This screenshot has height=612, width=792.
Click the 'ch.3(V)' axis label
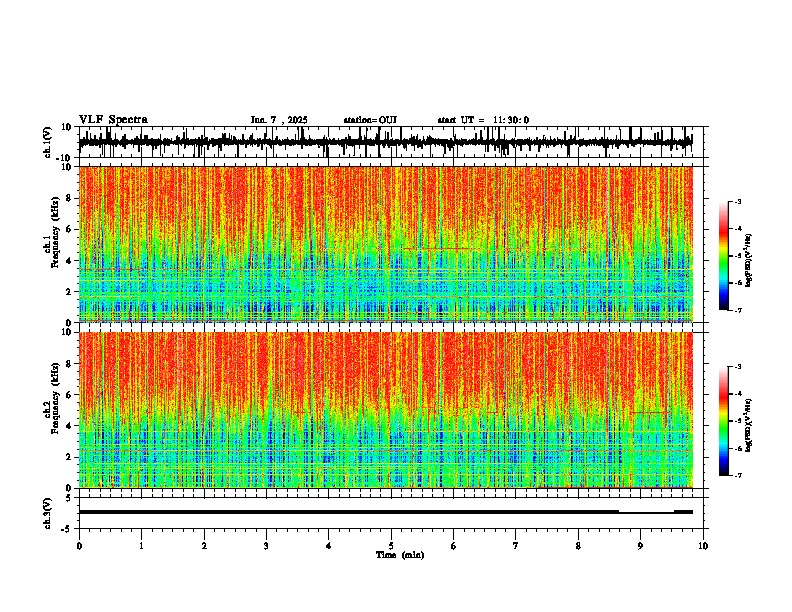pos(48,513)
